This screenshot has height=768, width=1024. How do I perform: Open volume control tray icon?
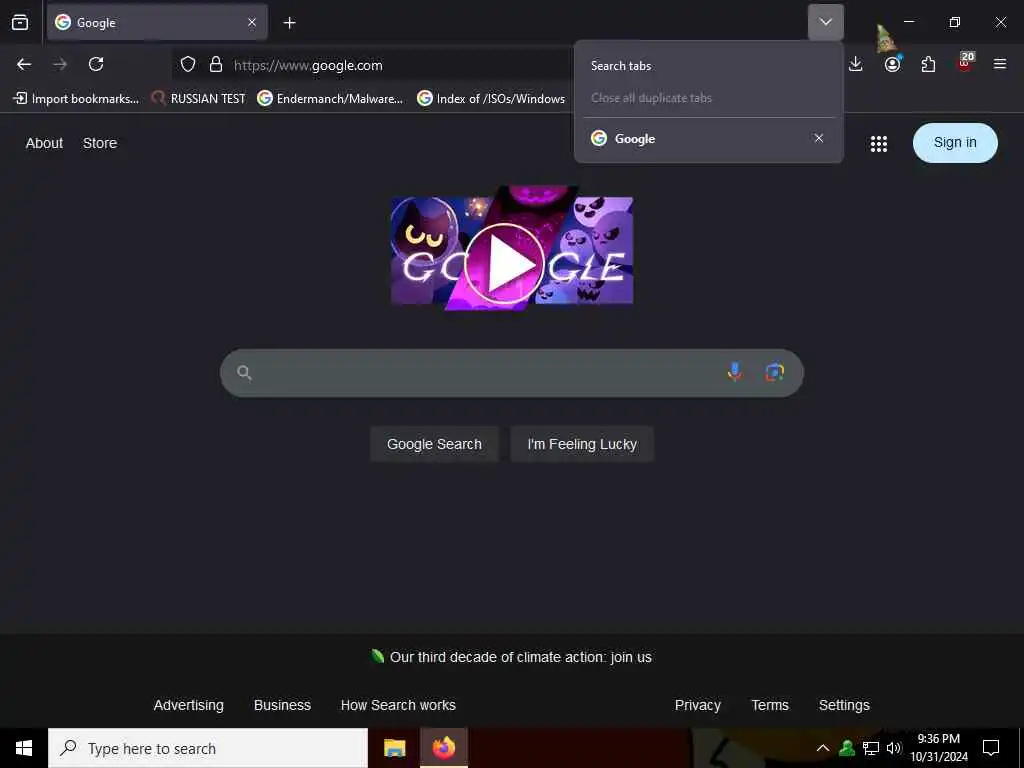(x=894, y=748)
